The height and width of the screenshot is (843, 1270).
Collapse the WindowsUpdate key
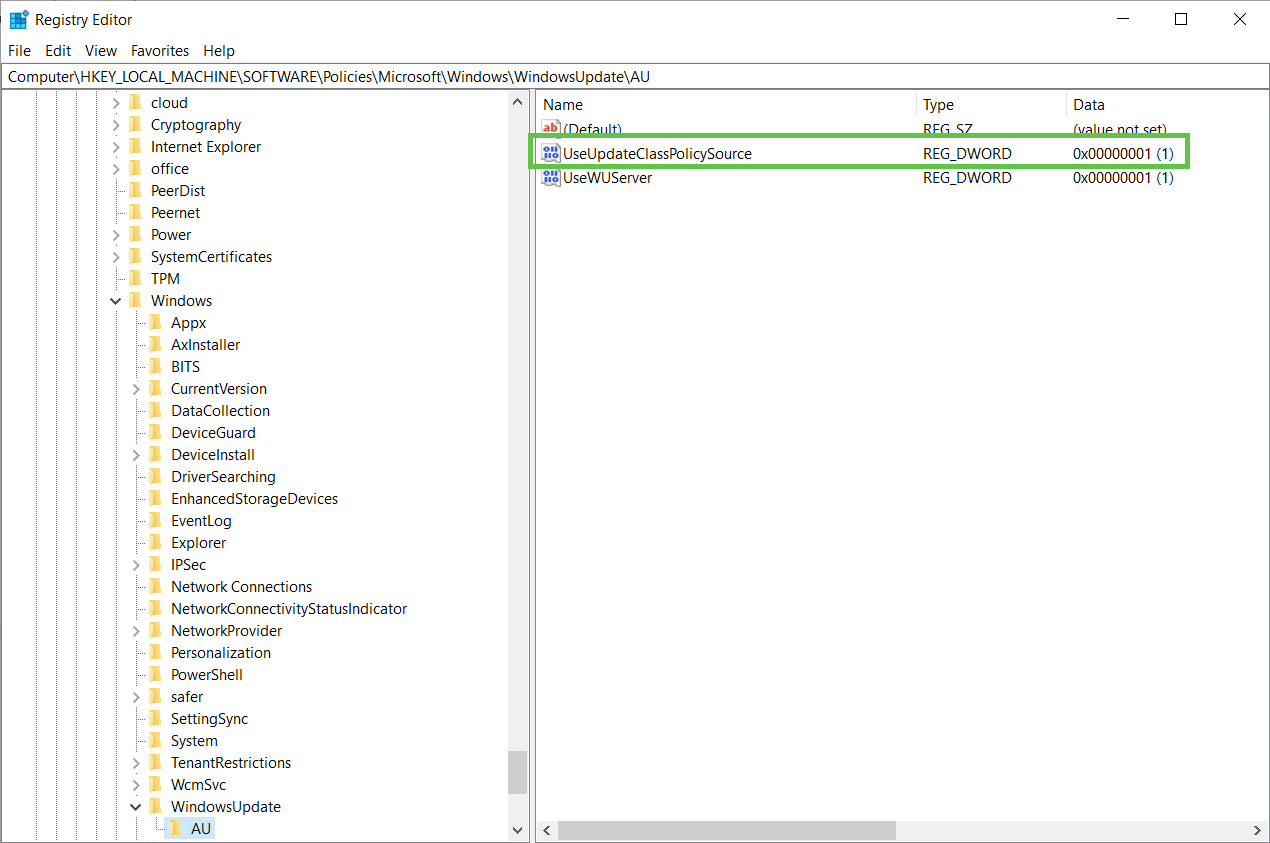pyautogui.click(x=136, y=806)
